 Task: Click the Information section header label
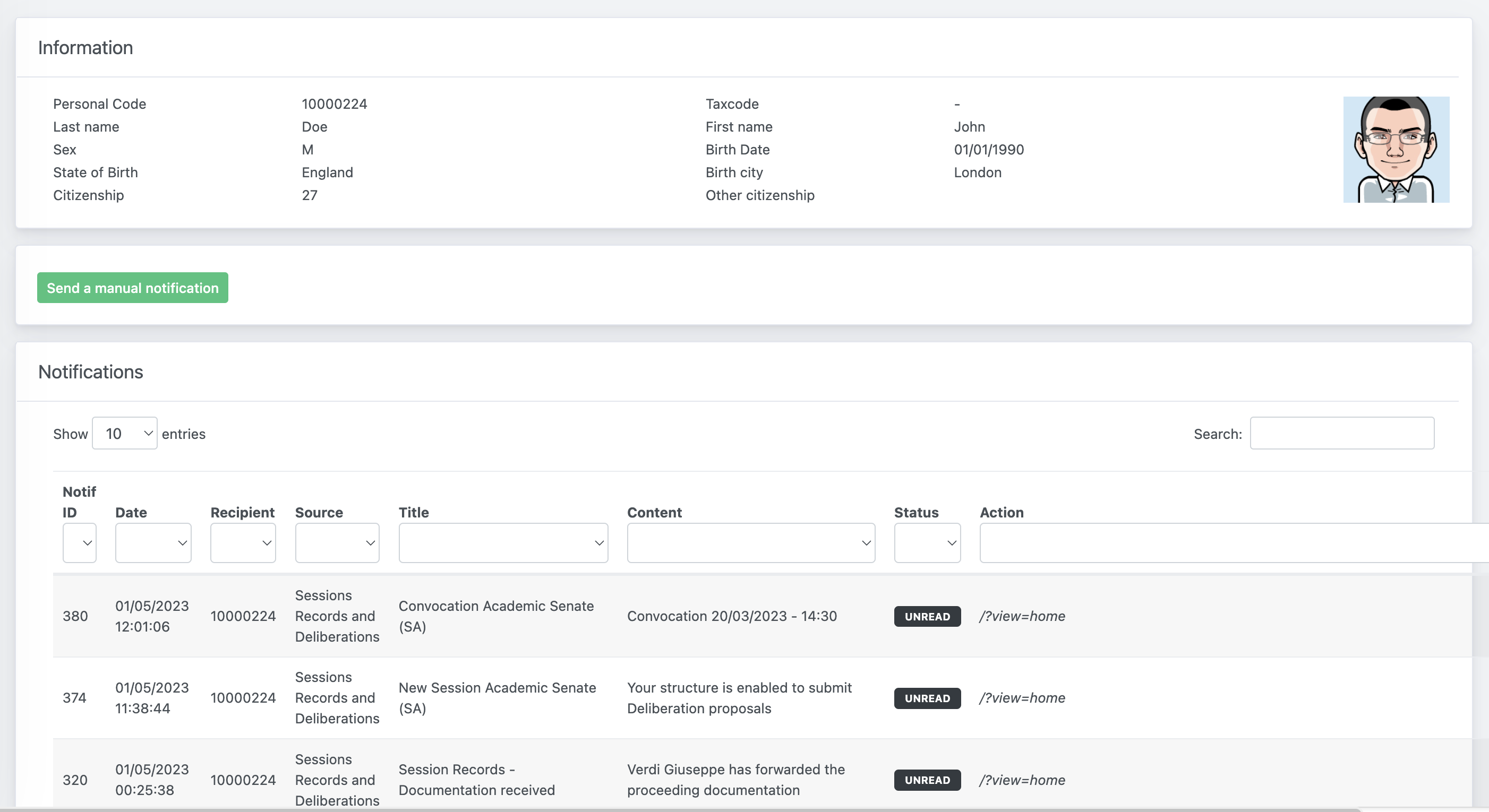click(86, 47)
